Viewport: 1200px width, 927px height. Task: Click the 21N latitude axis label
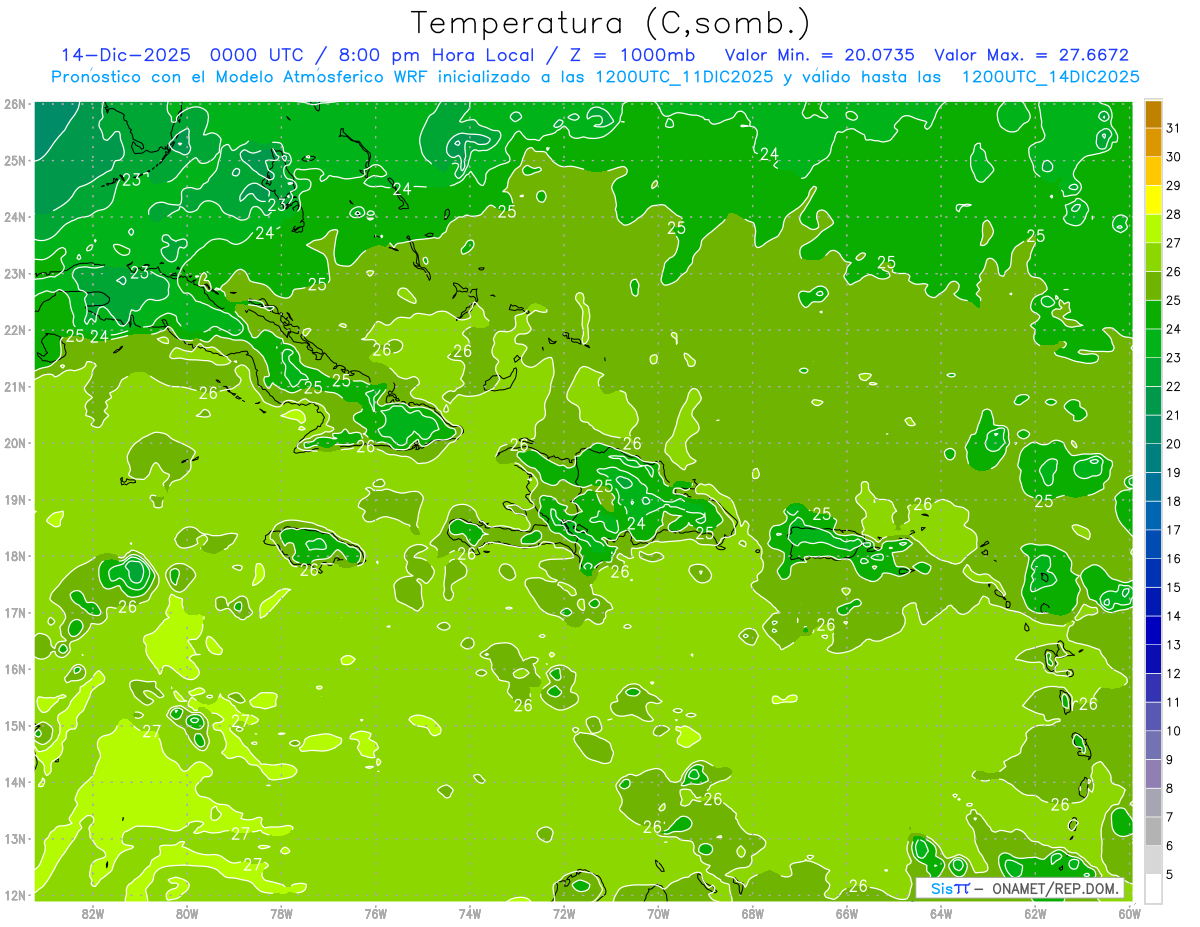pyautogui.click(x=15, y=386)
